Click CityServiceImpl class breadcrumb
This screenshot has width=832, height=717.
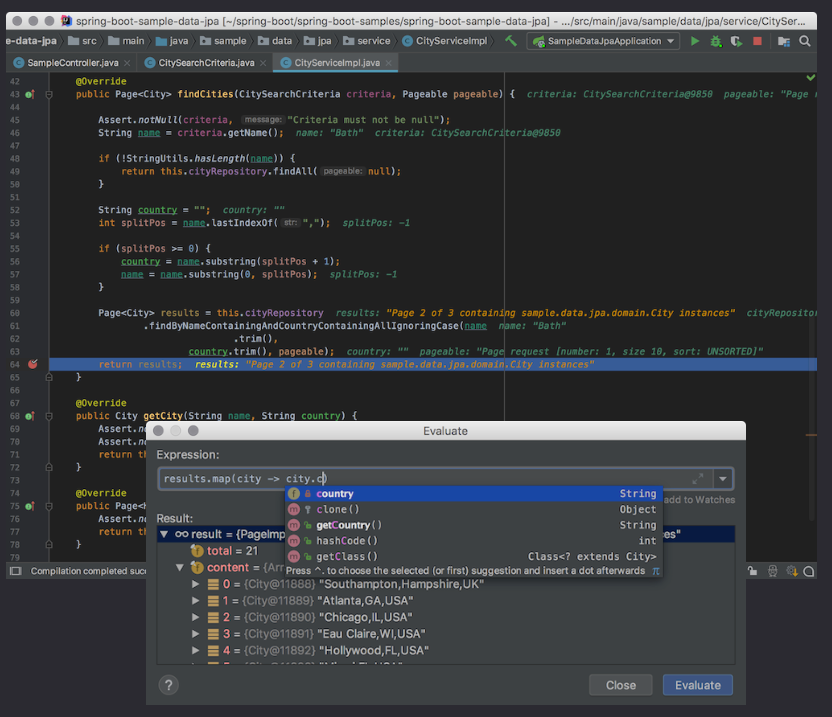pos(445,41)
